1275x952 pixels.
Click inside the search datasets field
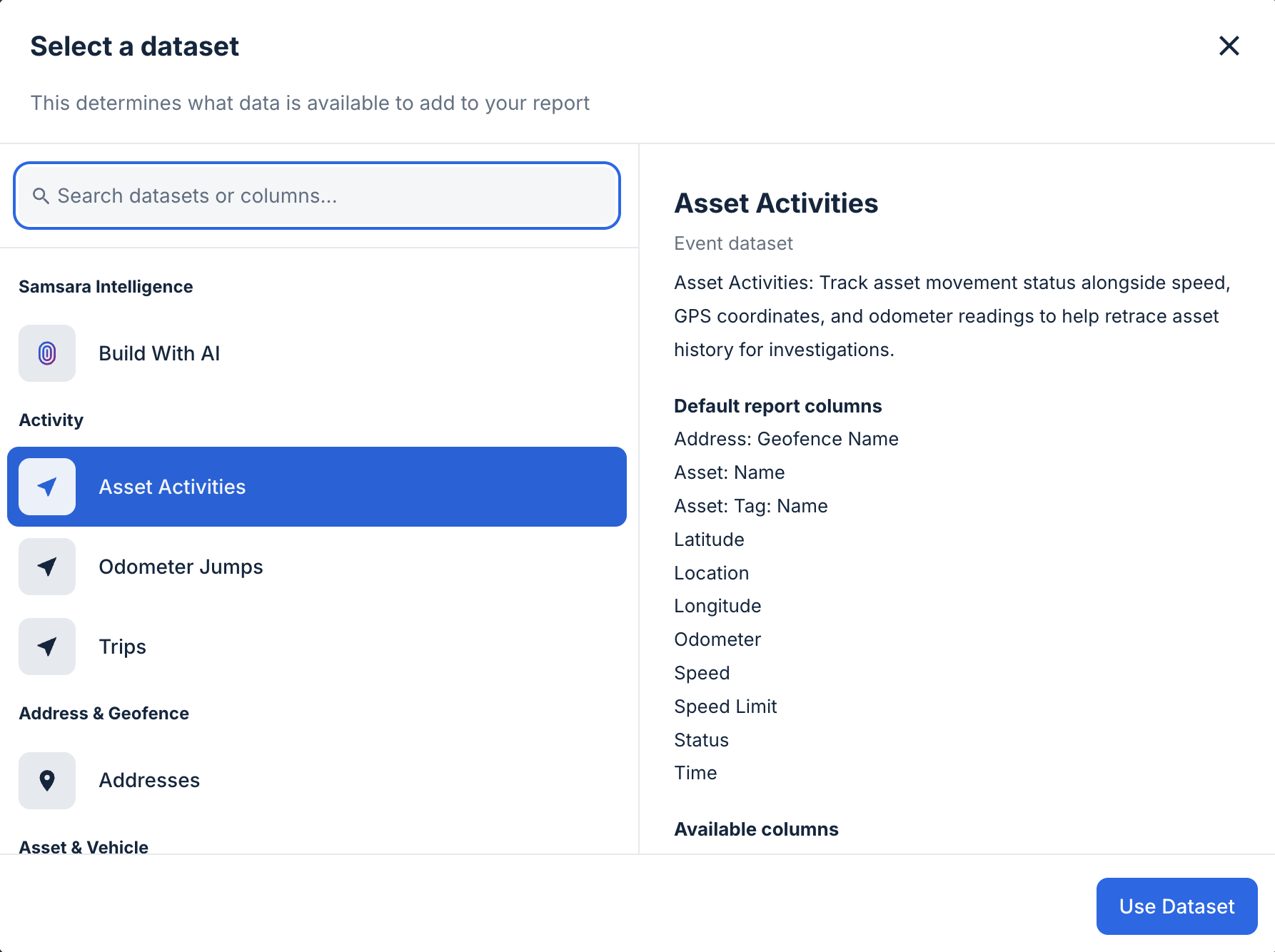pos(316,195)
